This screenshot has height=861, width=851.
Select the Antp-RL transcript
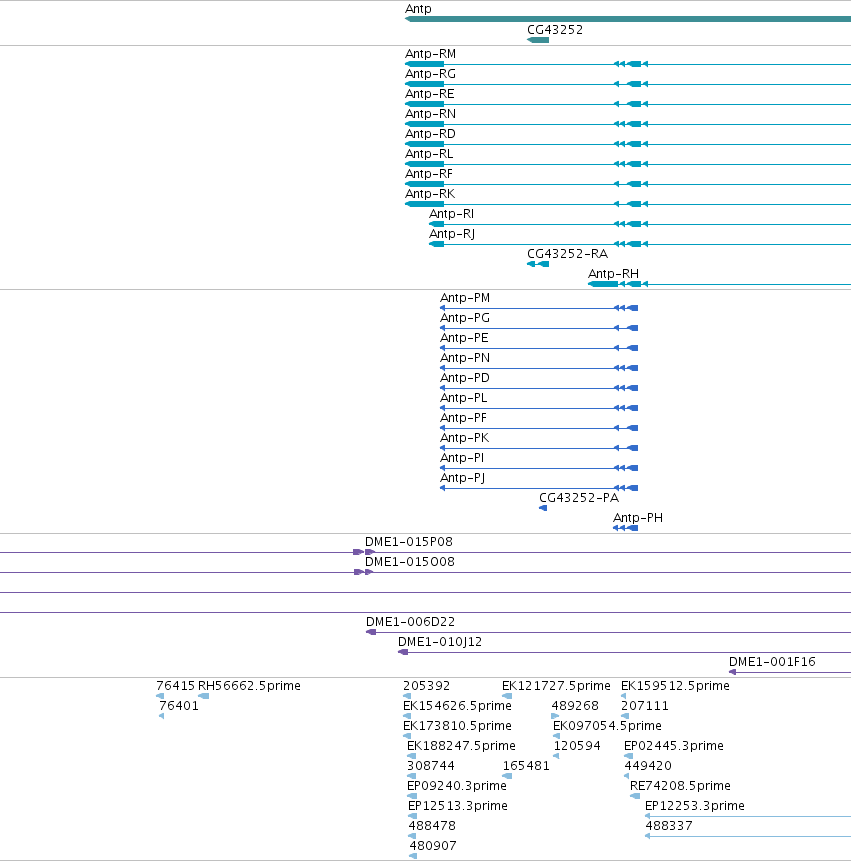(x=628, y=164)
